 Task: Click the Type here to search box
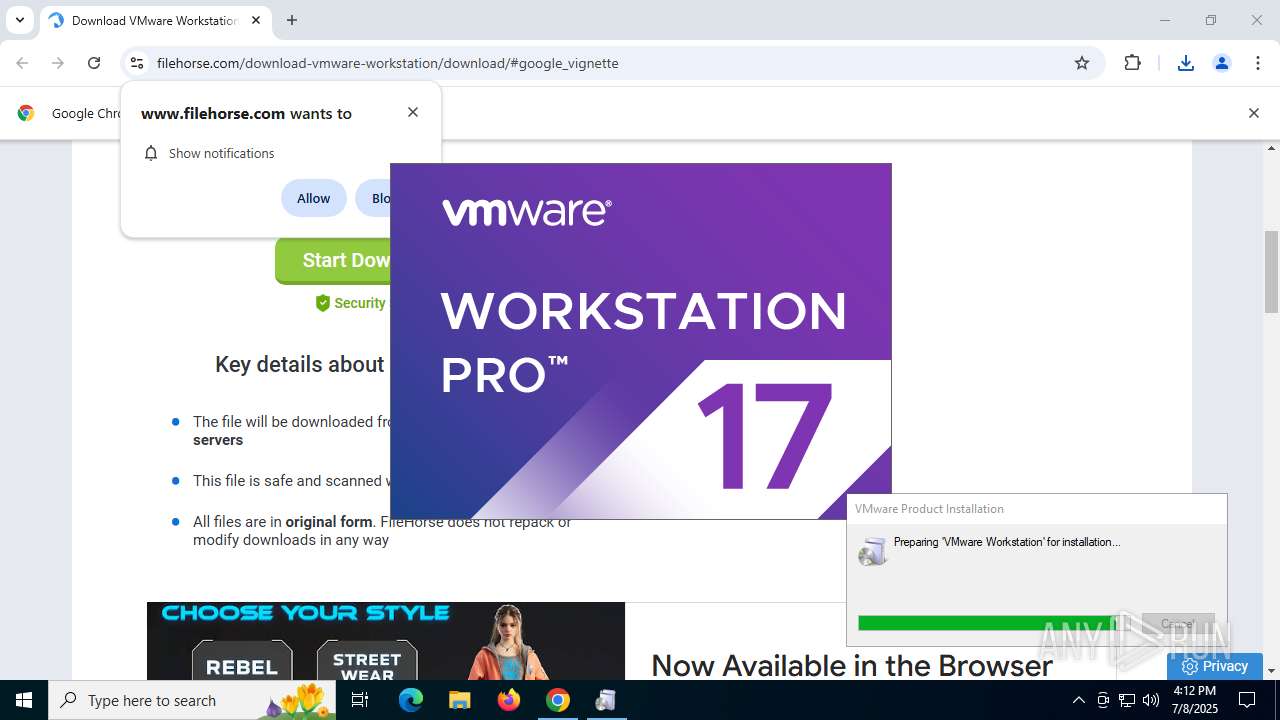[x=194, y=700]
